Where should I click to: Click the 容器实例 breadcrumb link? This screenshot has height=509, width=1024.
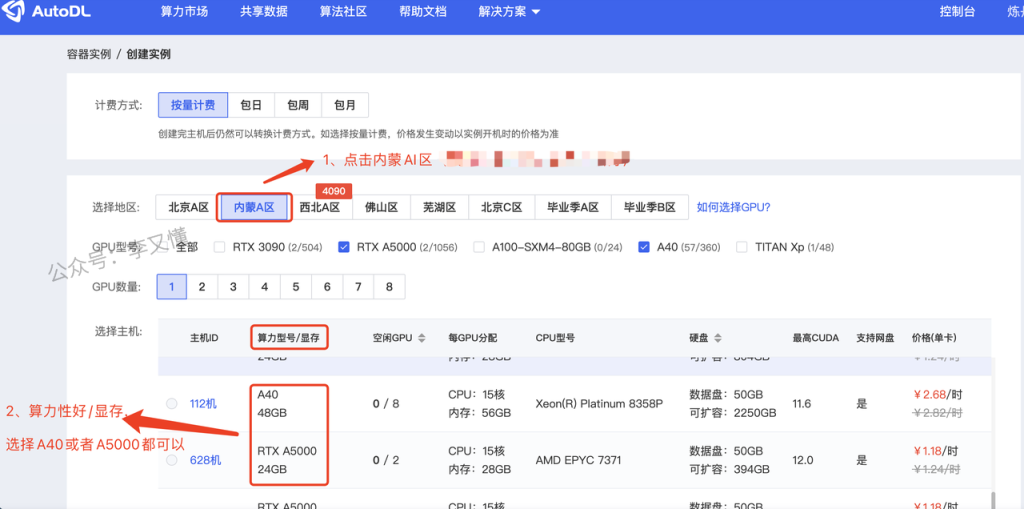point(88,54)
